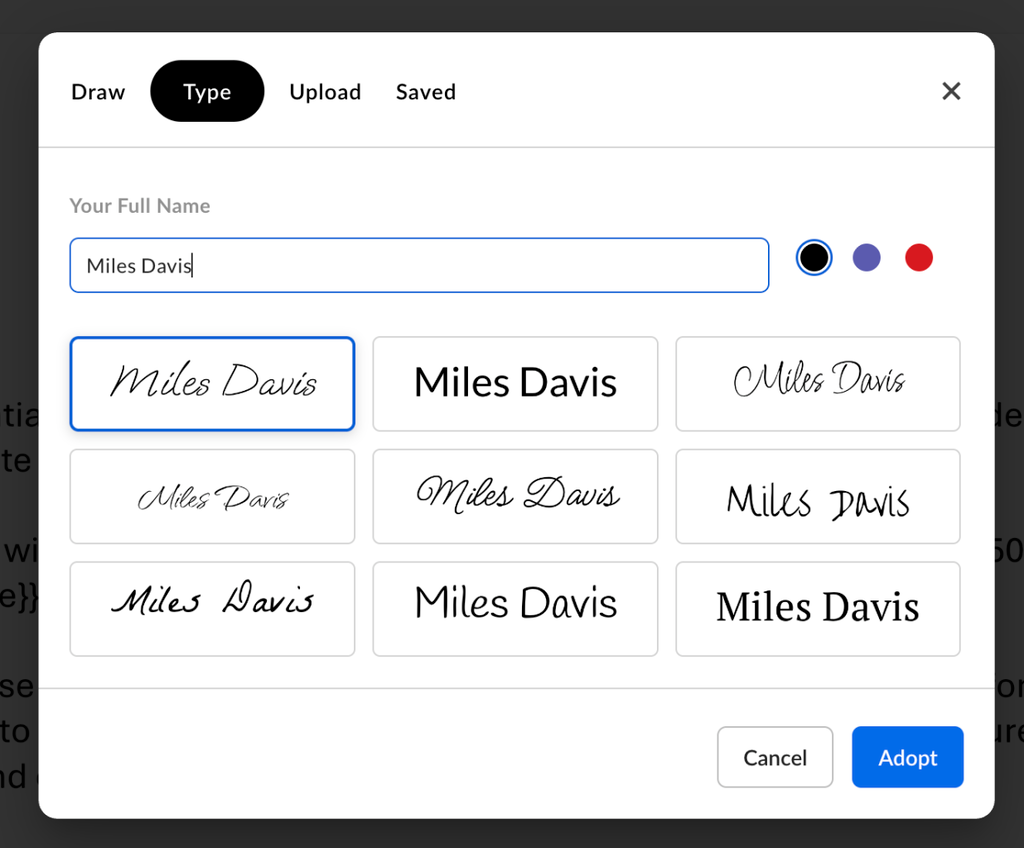
Task: Pick the bottom-right serif signature style
Action: tap(818, 609)
